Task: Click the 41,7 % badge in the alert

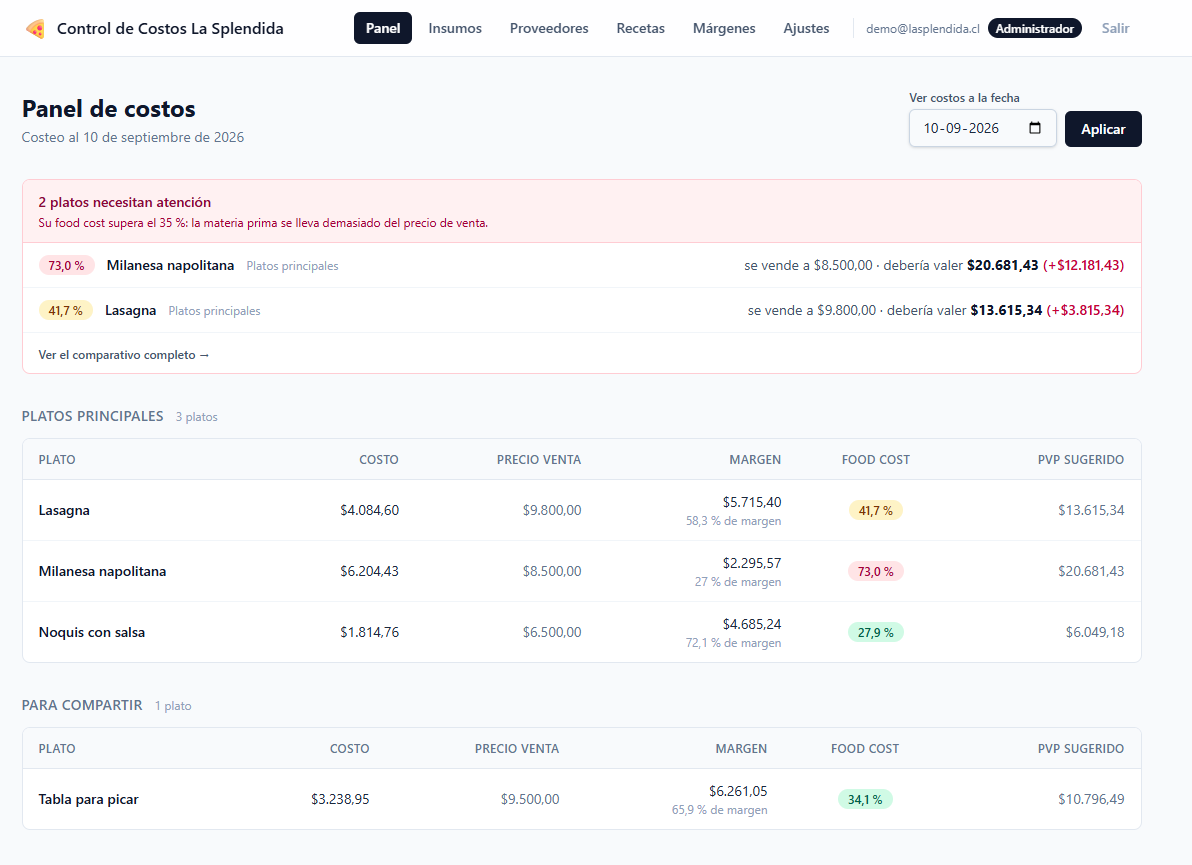Action: pyautogui.click(x=65, y=310)
